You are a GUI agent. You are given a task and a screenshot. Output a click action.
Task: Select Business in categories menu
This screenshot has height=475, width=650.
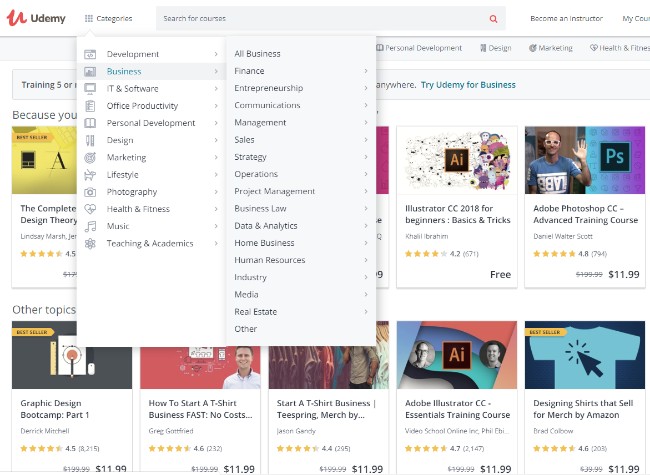[x=151, y=72]
